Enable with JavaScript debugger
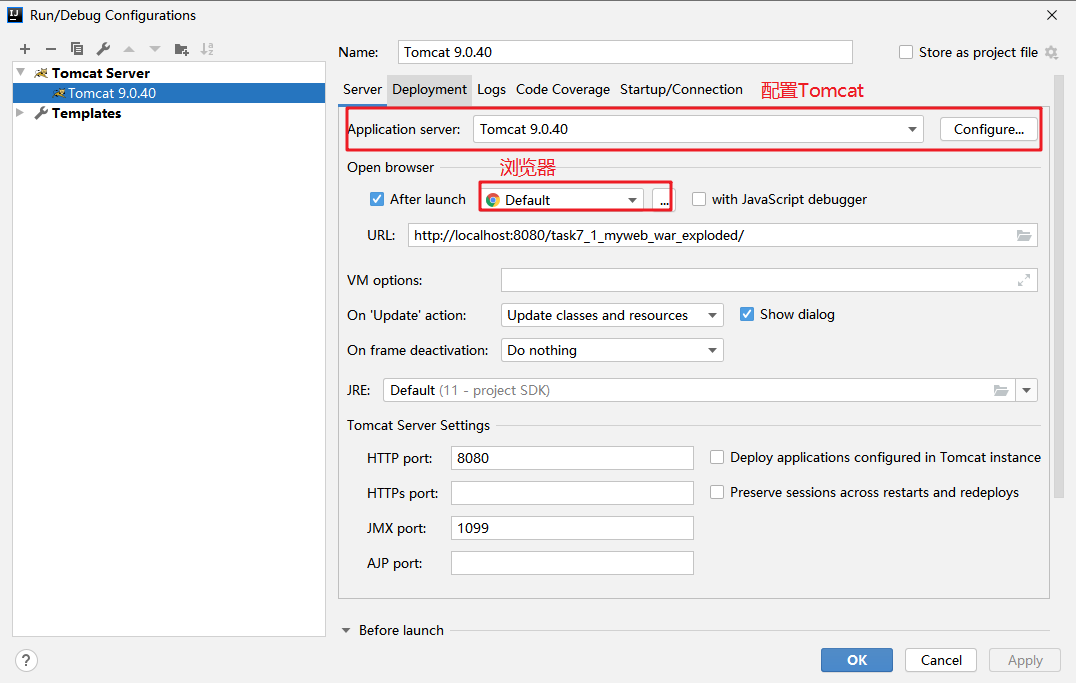This screenshot has width=1076, height=683. (699, 199)
